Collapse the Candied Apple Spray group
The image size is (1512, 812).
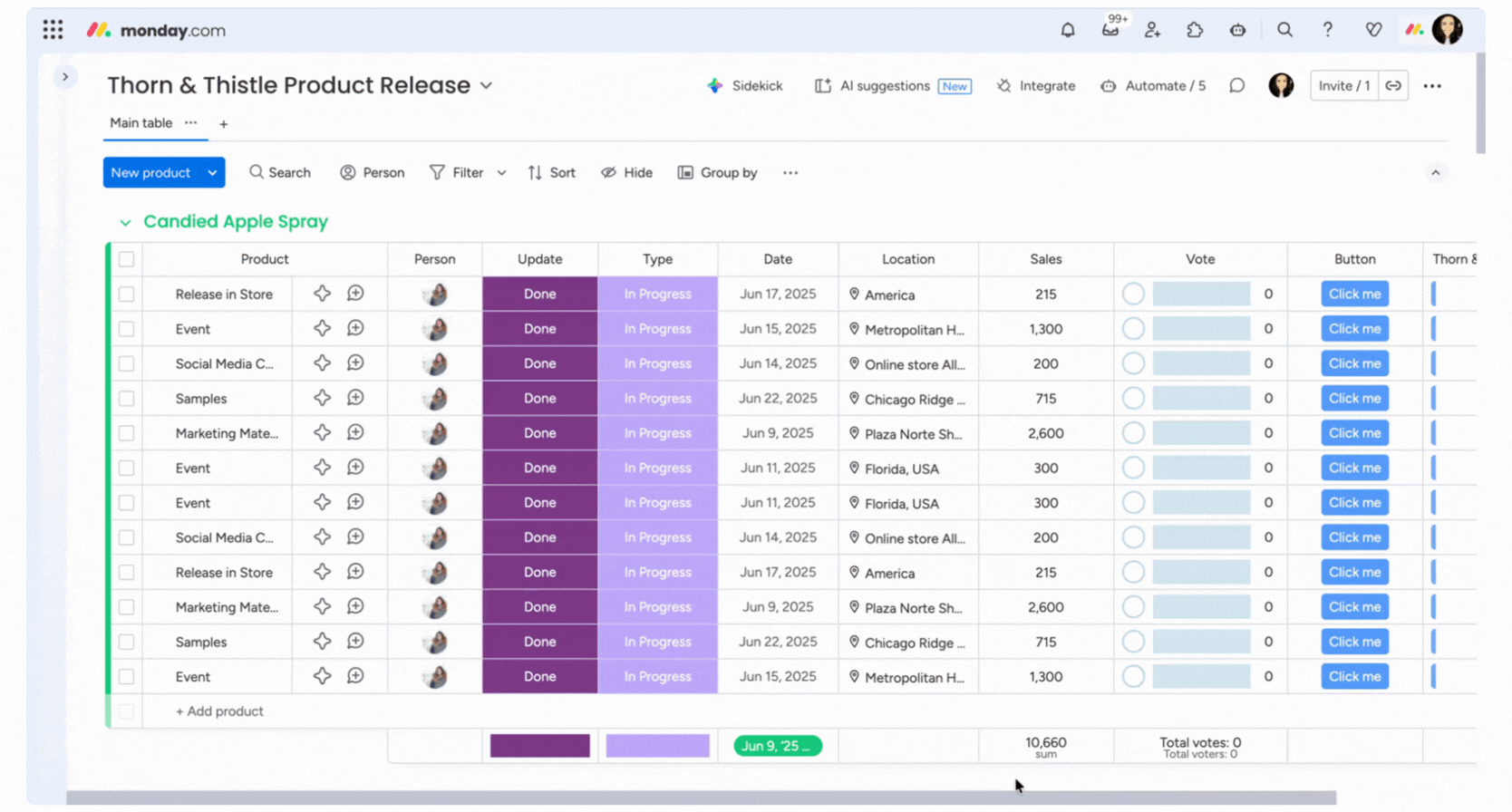click(x=125, y=222)
